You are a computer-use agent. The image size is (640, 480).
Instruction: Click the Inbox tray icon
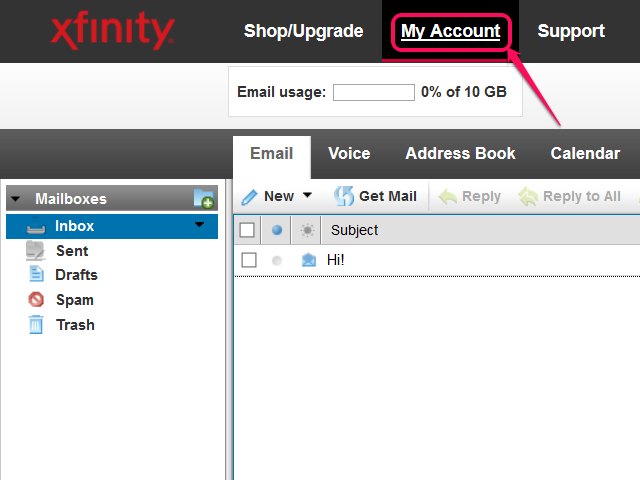(36, 226)
